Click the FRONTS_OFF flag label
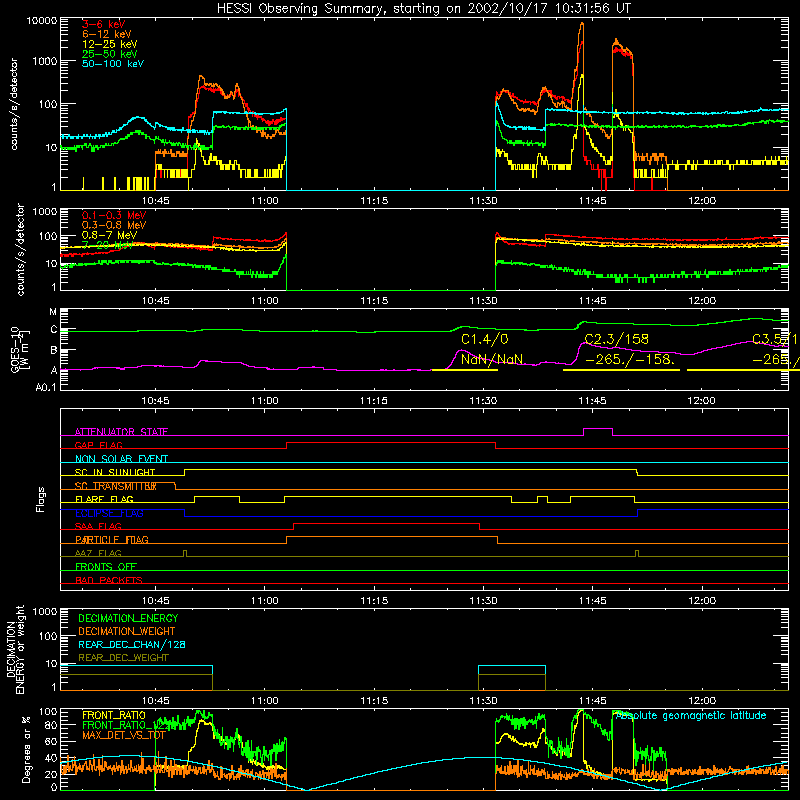The image size is (800, 800). (106, 567)
